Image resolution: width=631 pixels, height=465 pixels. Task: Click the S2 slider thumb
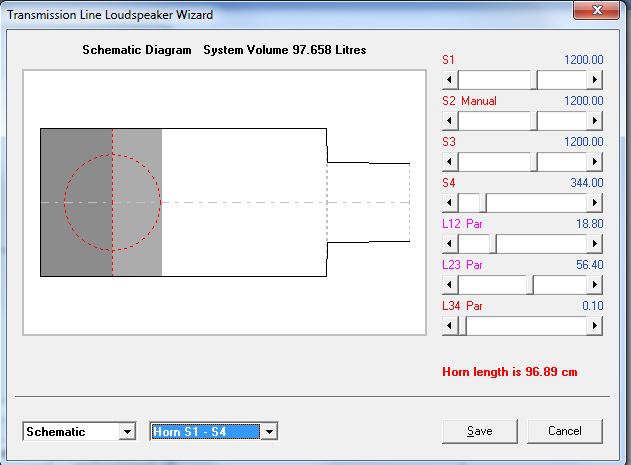coord(534,121)
